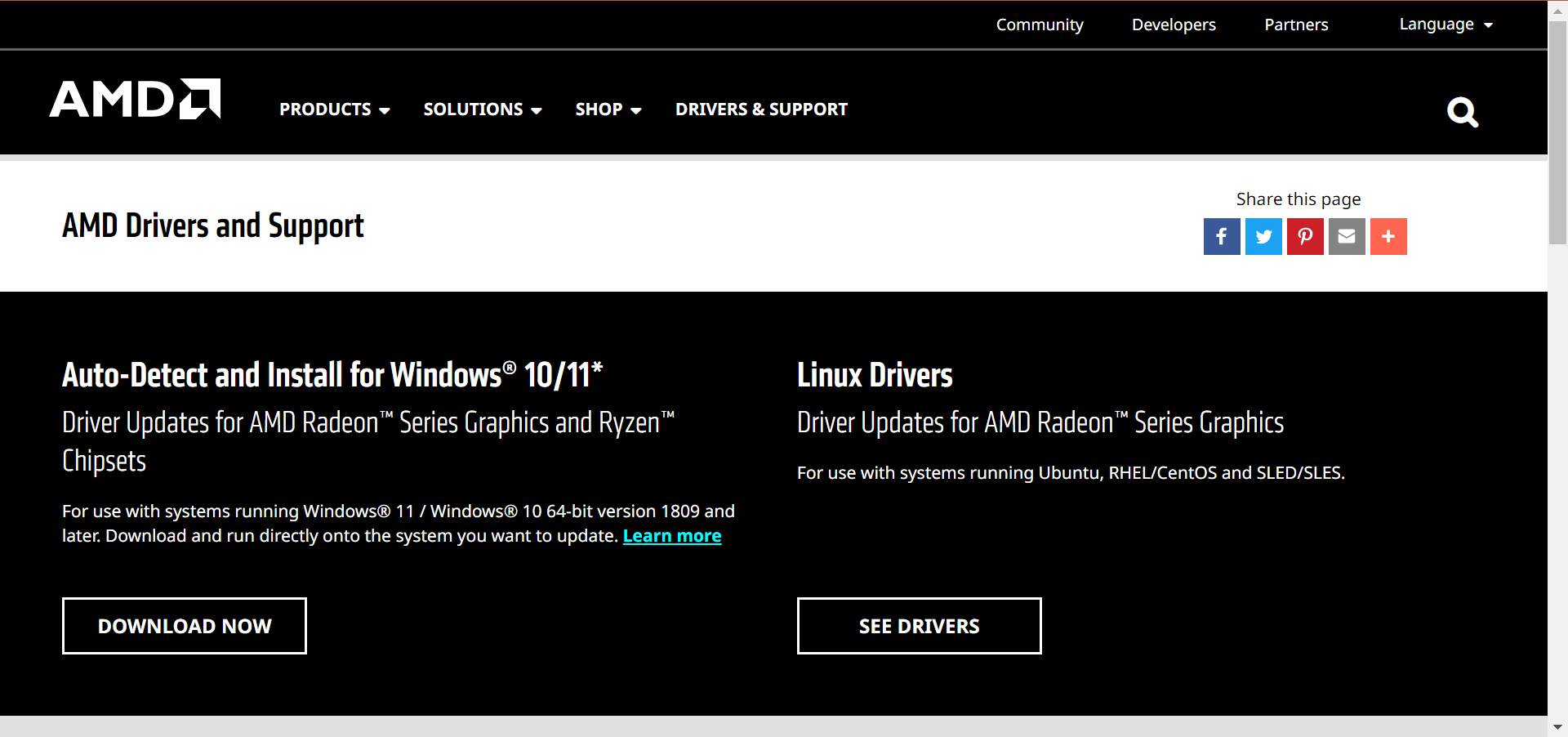Expand the Shop menu
The width and height of the screenshot is (1568, 737).
[608, 109]
